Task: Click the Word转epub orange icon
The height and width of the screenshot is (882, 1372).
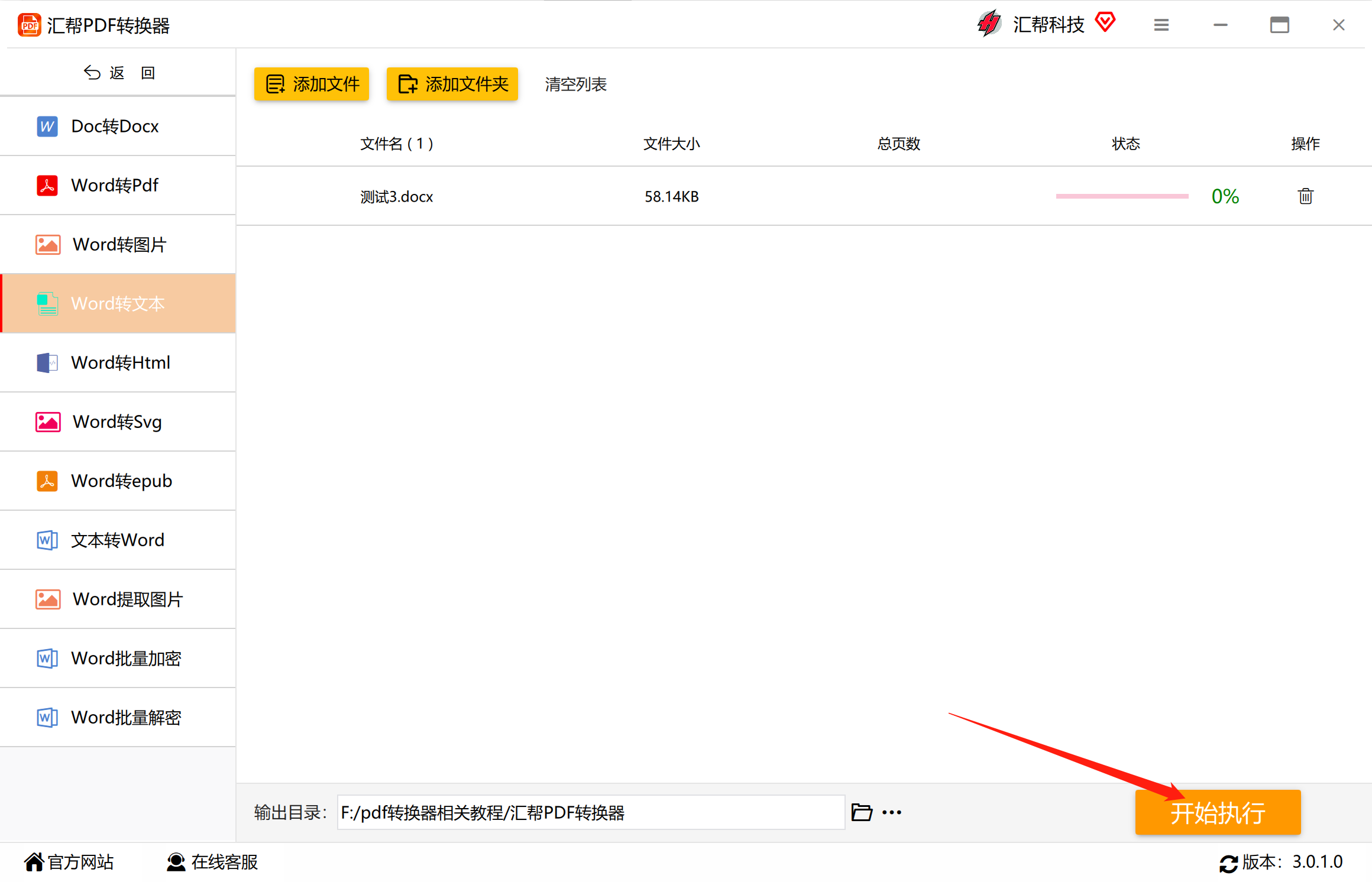Action: [x=47, y=481]
